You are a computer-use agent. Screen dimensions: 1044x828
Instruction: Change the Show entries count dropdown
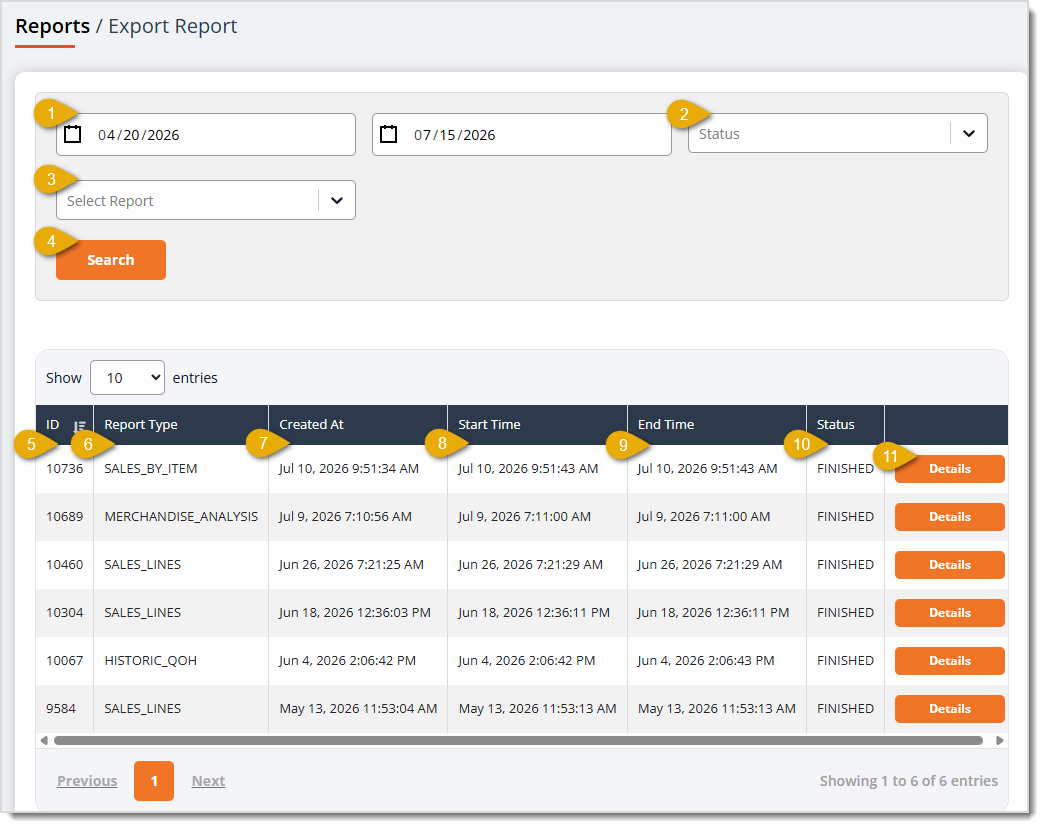tap(127, 378)
